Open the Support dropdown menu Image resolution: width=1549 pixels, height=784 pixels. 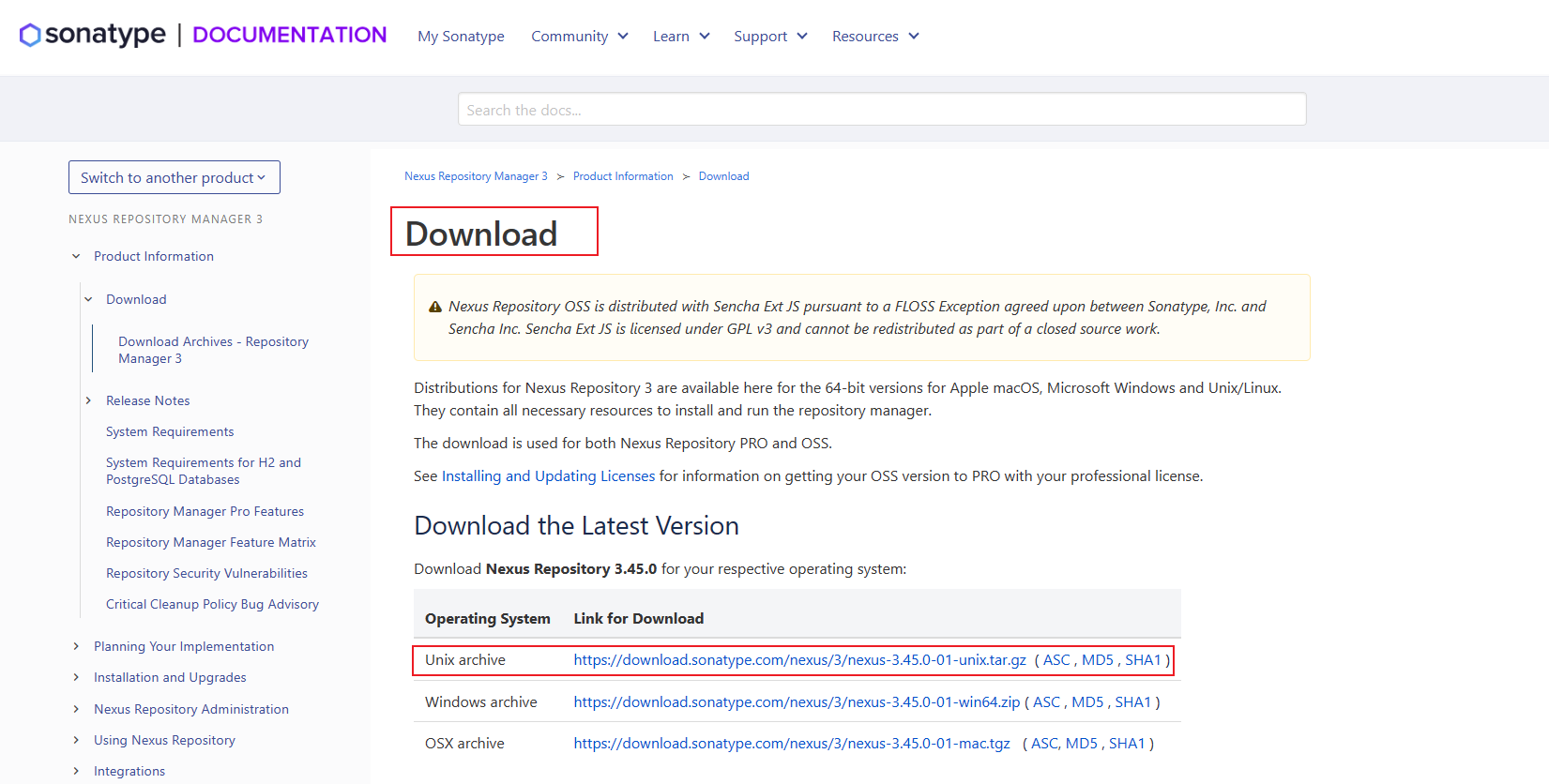coord(770,37)
